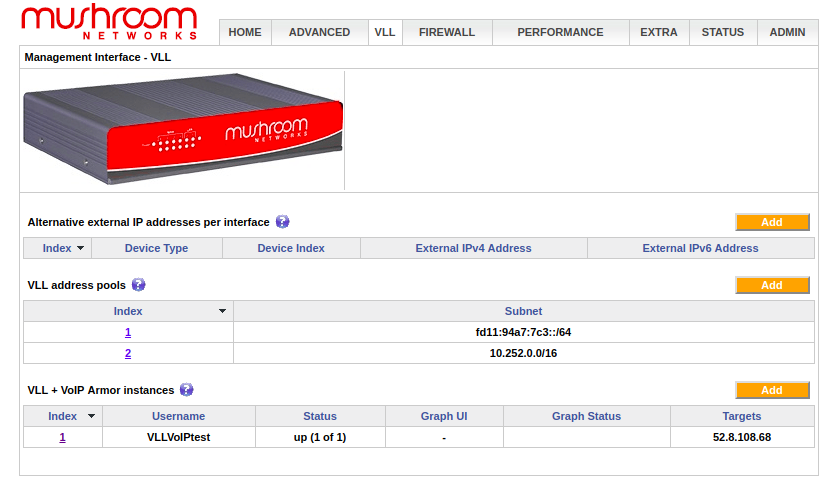Sort VLL address pools by Index arrow
The image size is (839, 494).
(222, 311)
